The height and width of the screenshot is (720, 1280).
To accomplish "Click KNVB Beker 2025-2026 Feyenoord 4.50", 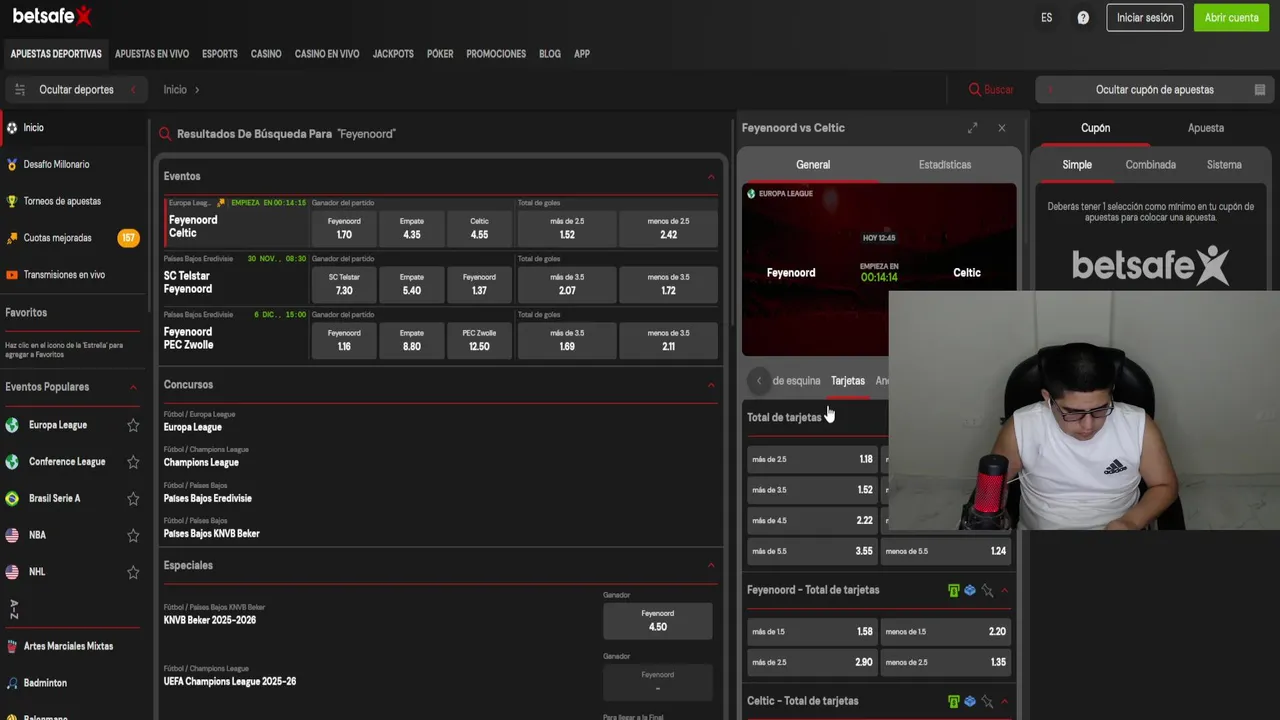I will coord(658,621).
